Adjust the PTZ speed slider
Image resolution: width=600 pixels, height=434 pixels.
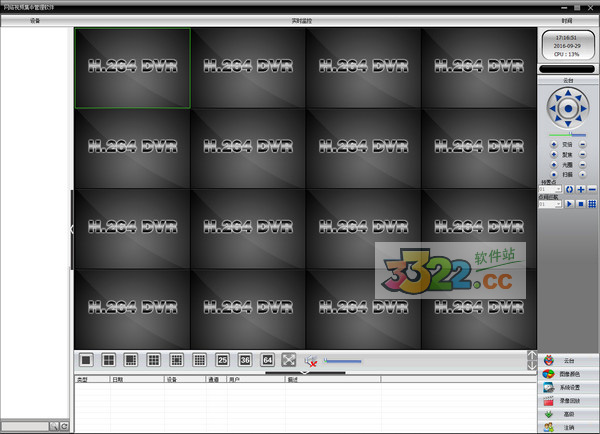567,135
